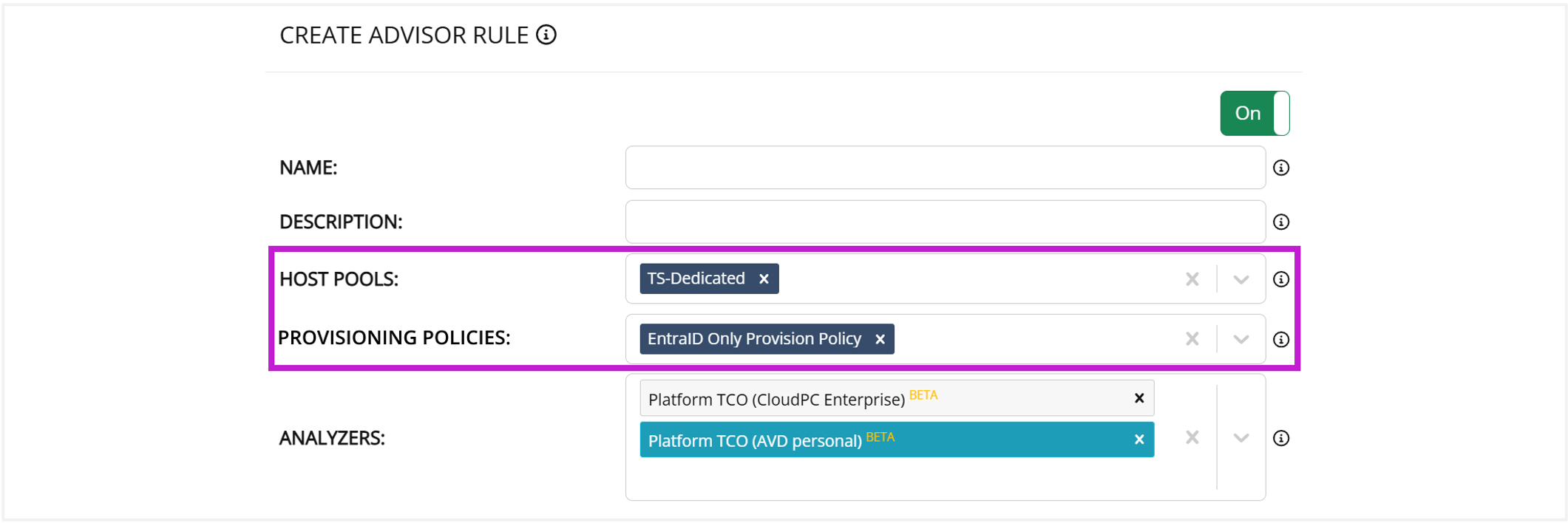Remove the TS-Dedicated host pool tag
This screenshot has height=523, width=1568.
tap(764, 279)
